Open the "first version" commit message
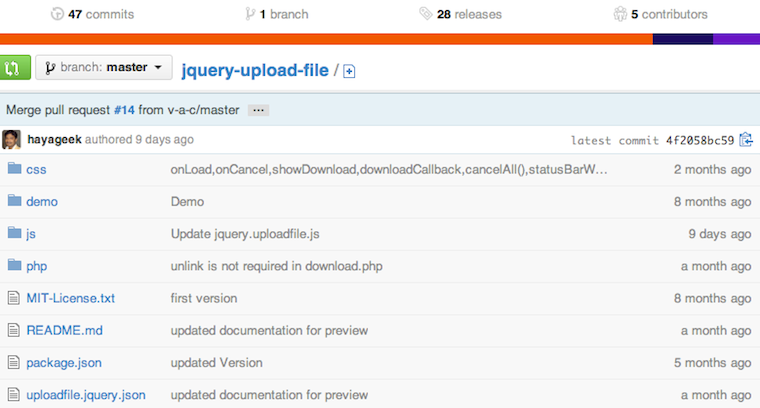The height and width of the screenshot is (408, 760). (x=204, y=298)
